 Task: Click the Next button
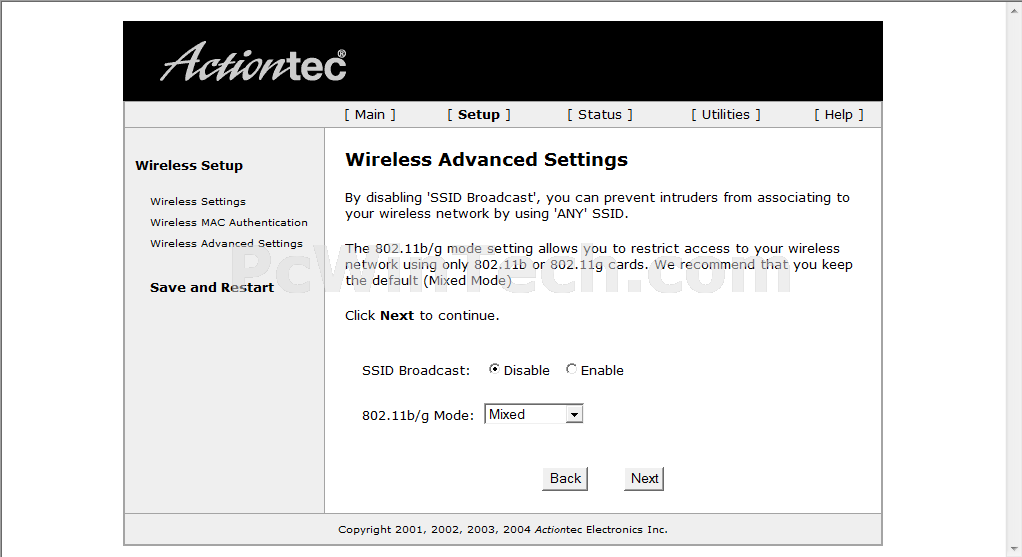644,479
